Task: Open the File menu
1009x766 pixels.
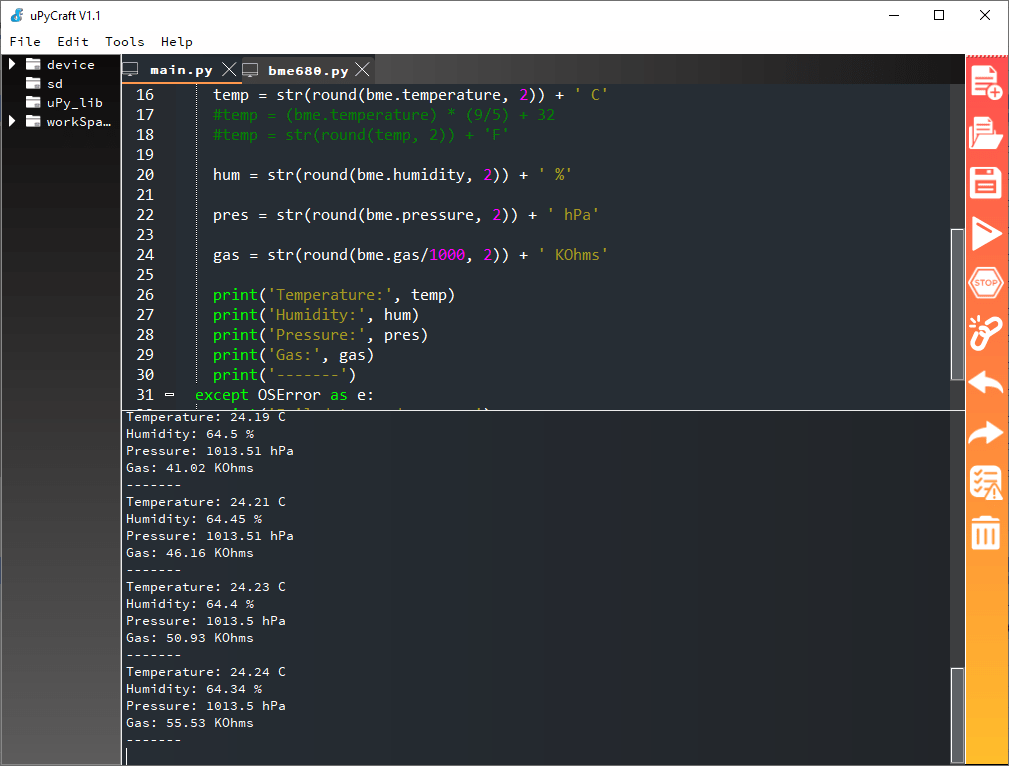Action: (25, 42)
